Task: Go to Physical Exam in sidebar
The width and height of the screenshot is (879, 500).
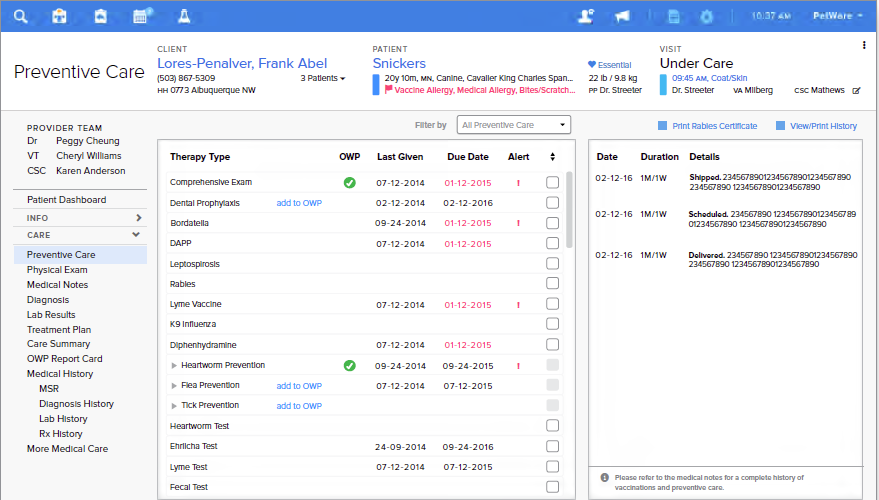Action: (x=57, y=270)
